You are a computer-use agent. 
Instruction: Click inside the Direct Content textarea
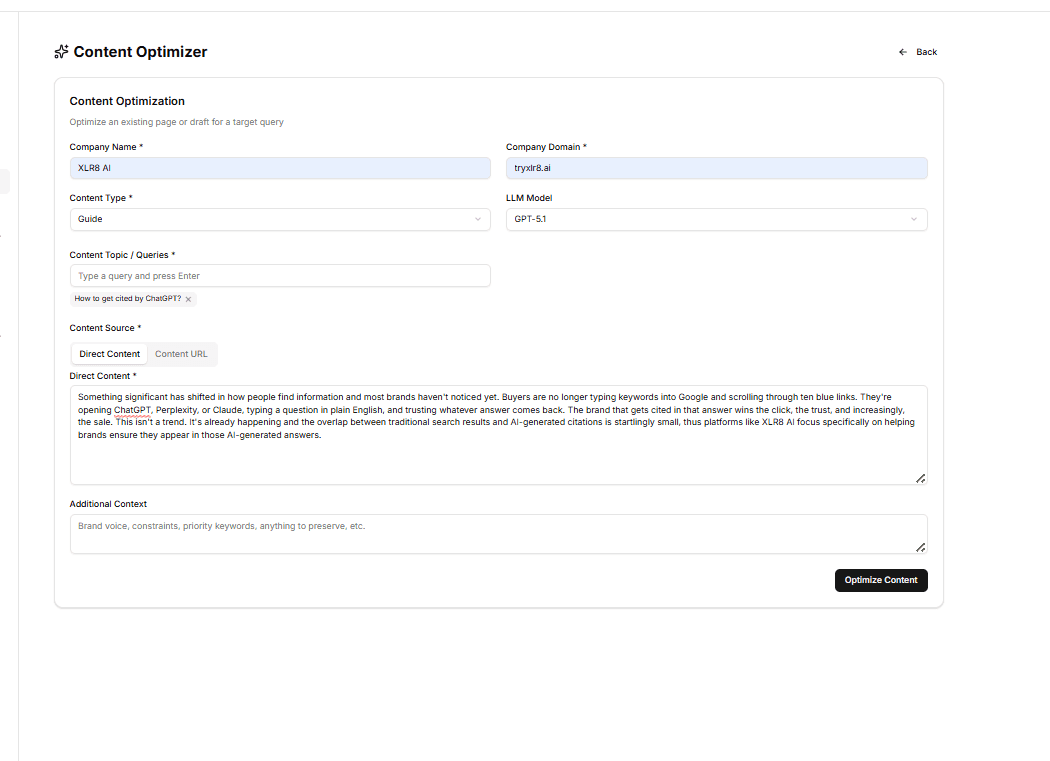pos(498,435)
